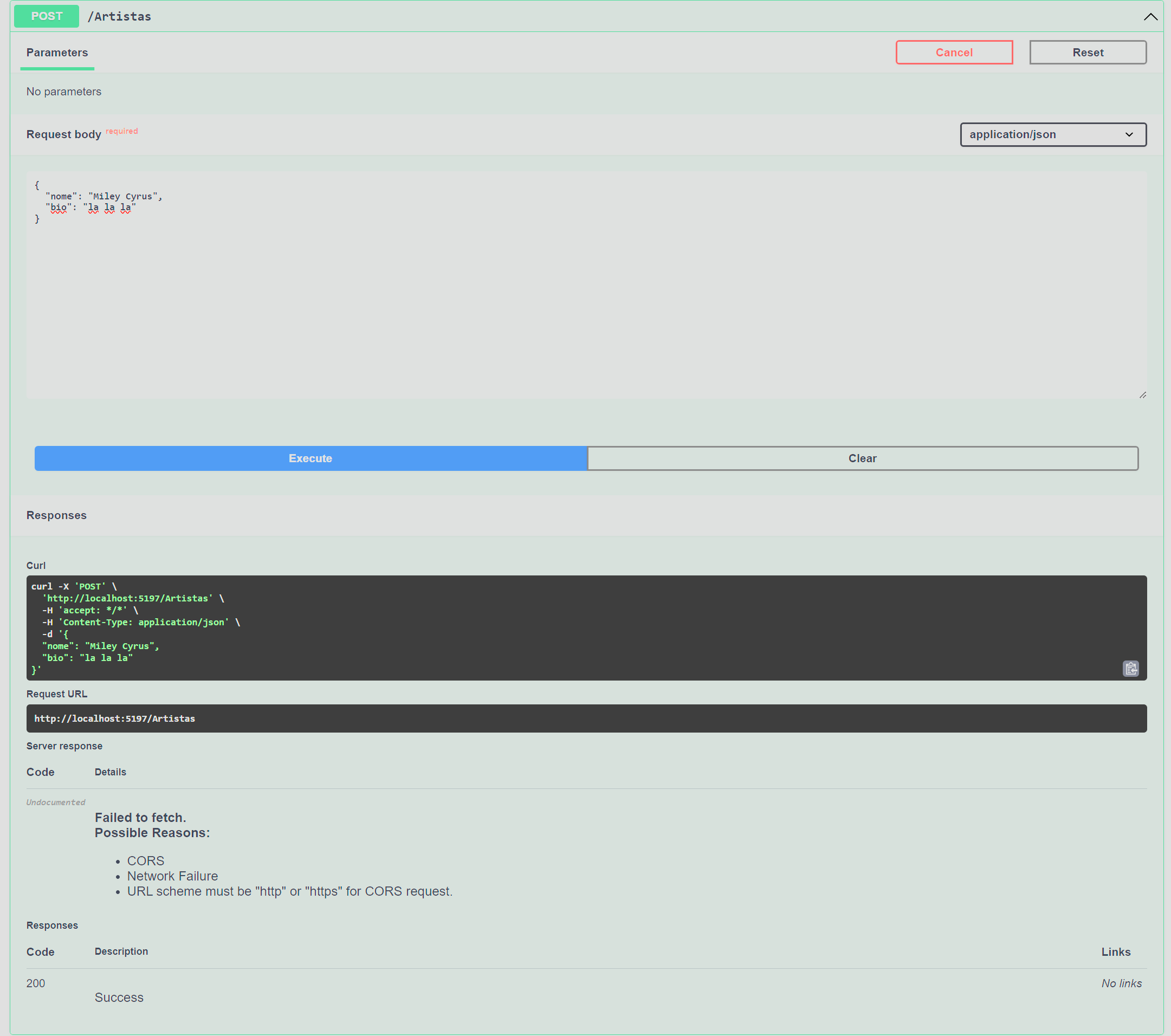The width and height of the screenshot is (1171, 1036).
Task: Click the "Request body" heading
Action: point(63,134)
